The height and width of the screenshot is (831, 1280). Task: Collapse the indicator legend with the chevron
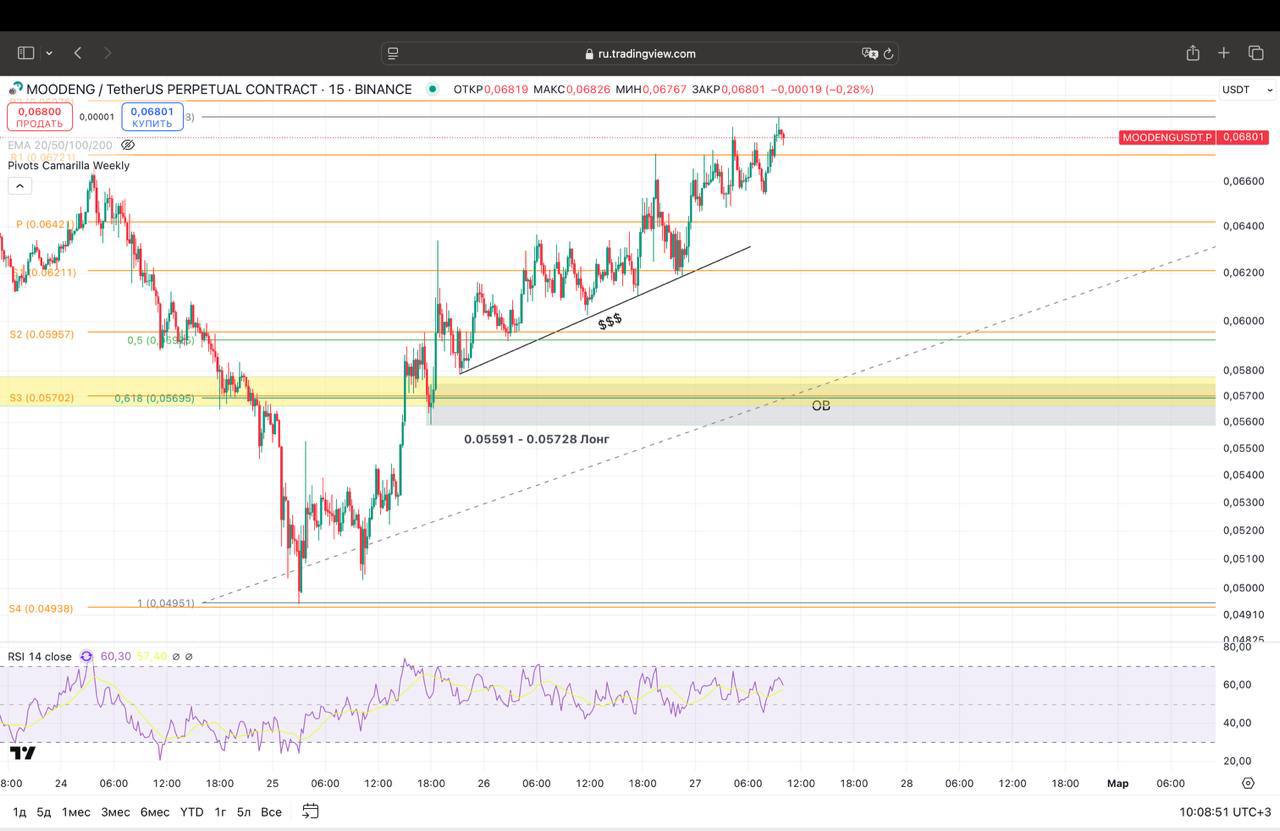point(19,186)
